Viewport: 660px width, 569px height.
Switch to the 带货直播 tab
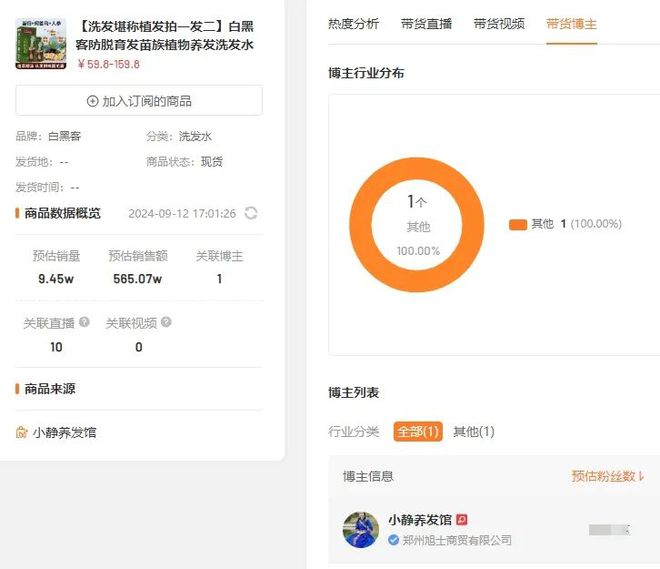(426, 24)
